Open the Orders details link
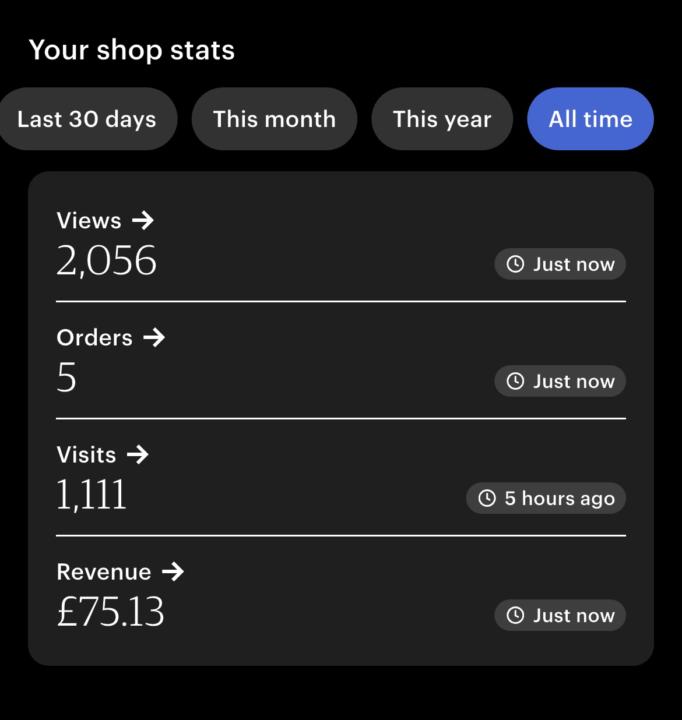The width and height of the screenshot is (682, 720). pyautogui.click(x=95, y=337)
